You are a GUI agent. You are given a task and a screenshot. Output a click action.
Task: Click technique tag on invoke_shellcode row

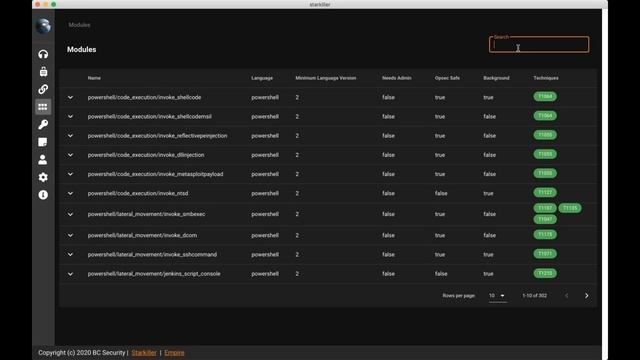coord(545,97)
